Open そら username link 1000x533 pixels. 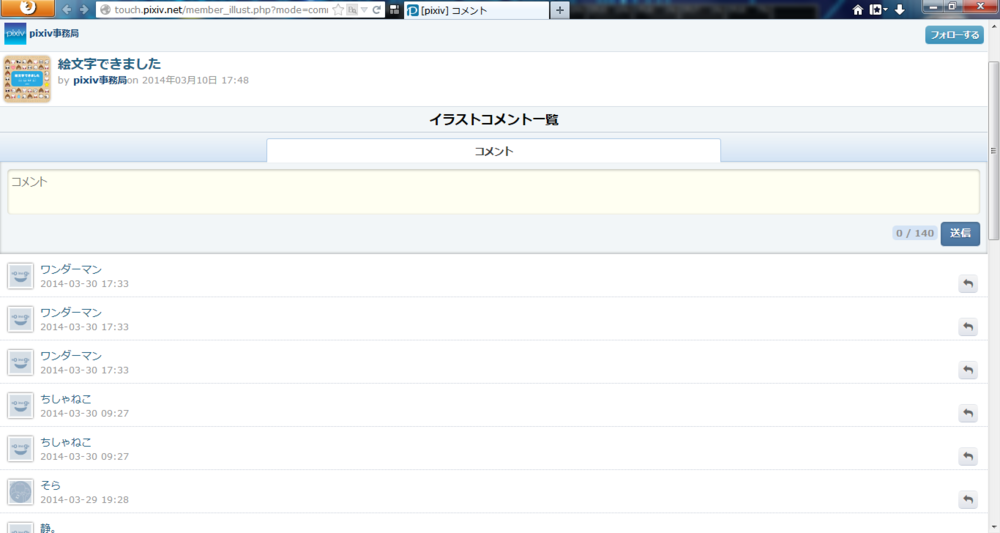coord(50,485)
